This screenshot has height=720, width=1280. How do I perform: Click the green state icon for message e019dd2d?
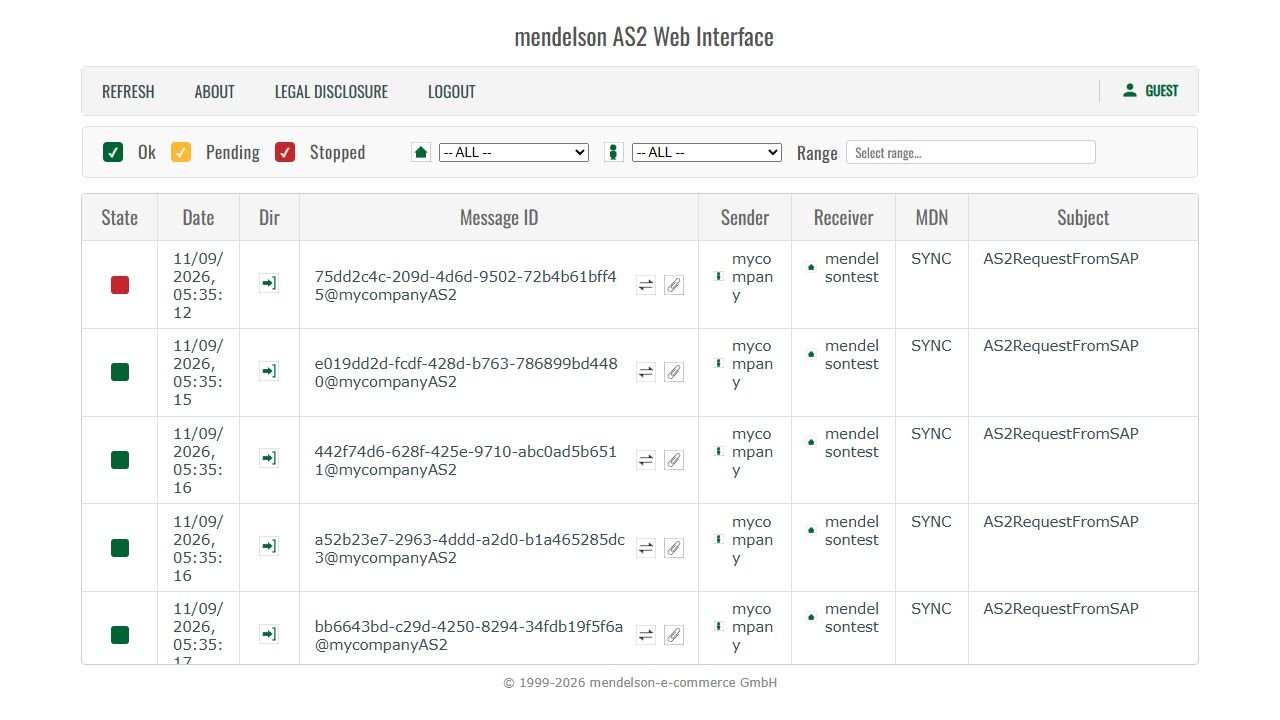pos(120,372)
